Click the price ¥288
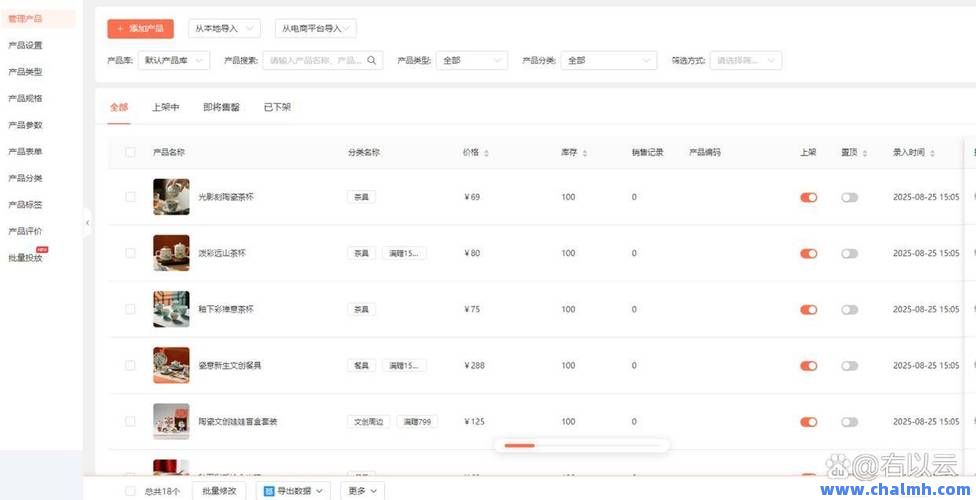Screen dimensions: 976x500 pos(474,366)
